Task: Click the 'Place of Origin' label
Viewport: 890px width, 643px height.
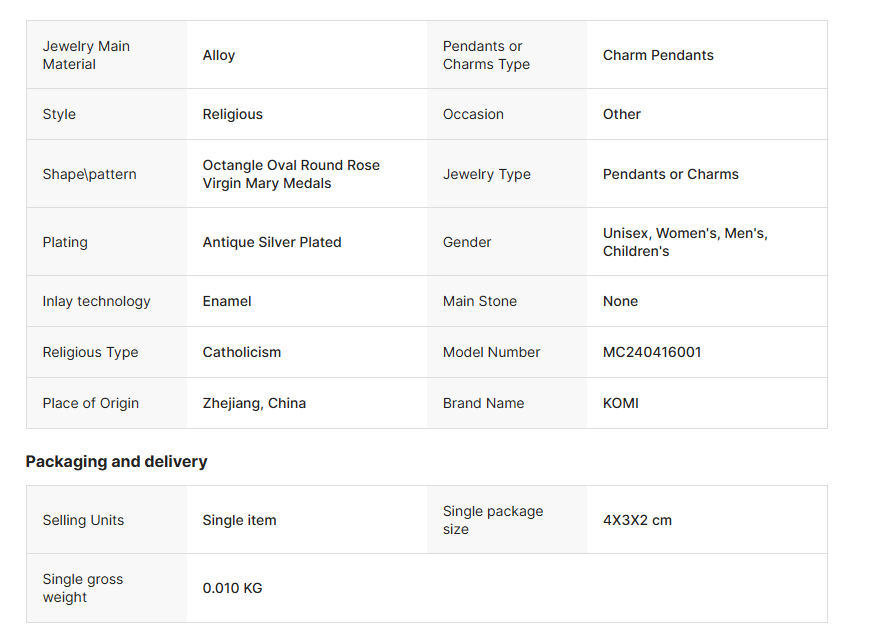Action: (x=90, y=403)
